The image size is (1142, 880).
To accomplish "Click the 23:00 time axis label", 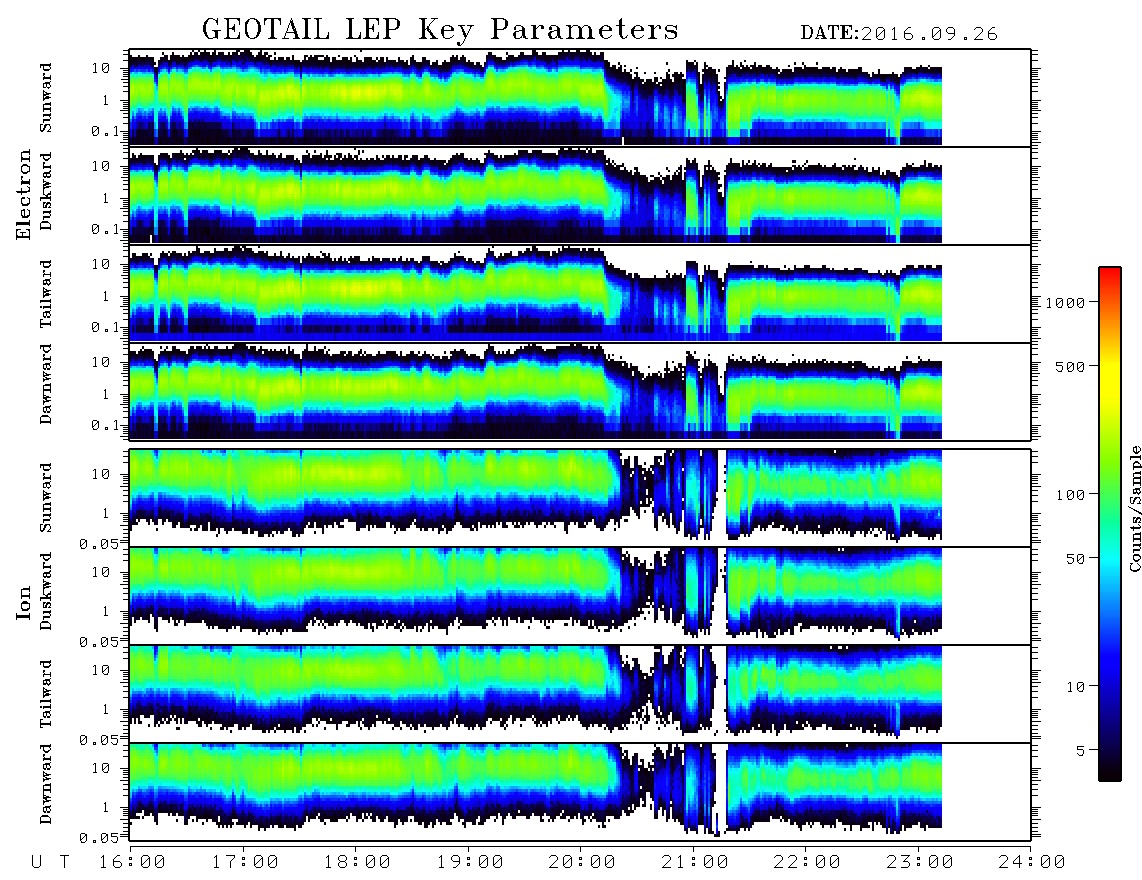I will 920,863.
